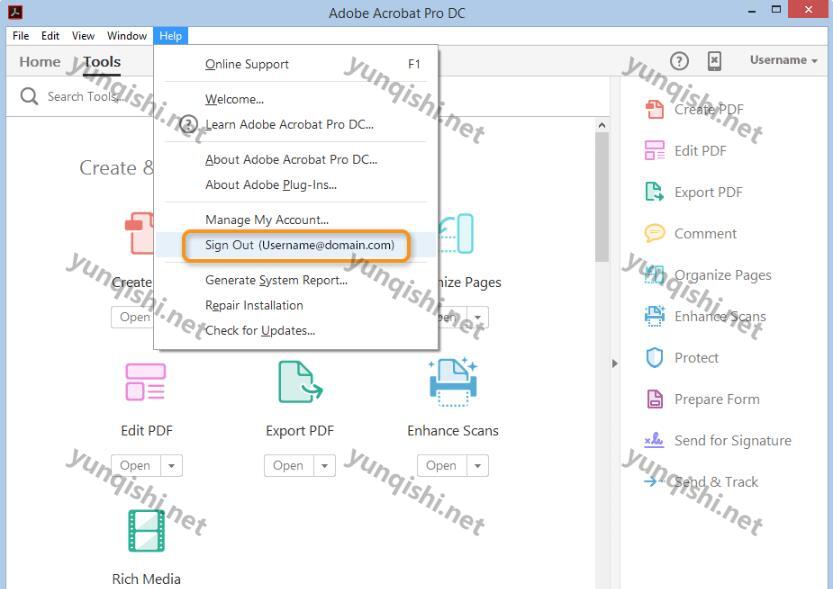833x589 pixels.
Task: Collapse the right tools pane arrow
Action: pyautogui.click(x=615, y=363)
